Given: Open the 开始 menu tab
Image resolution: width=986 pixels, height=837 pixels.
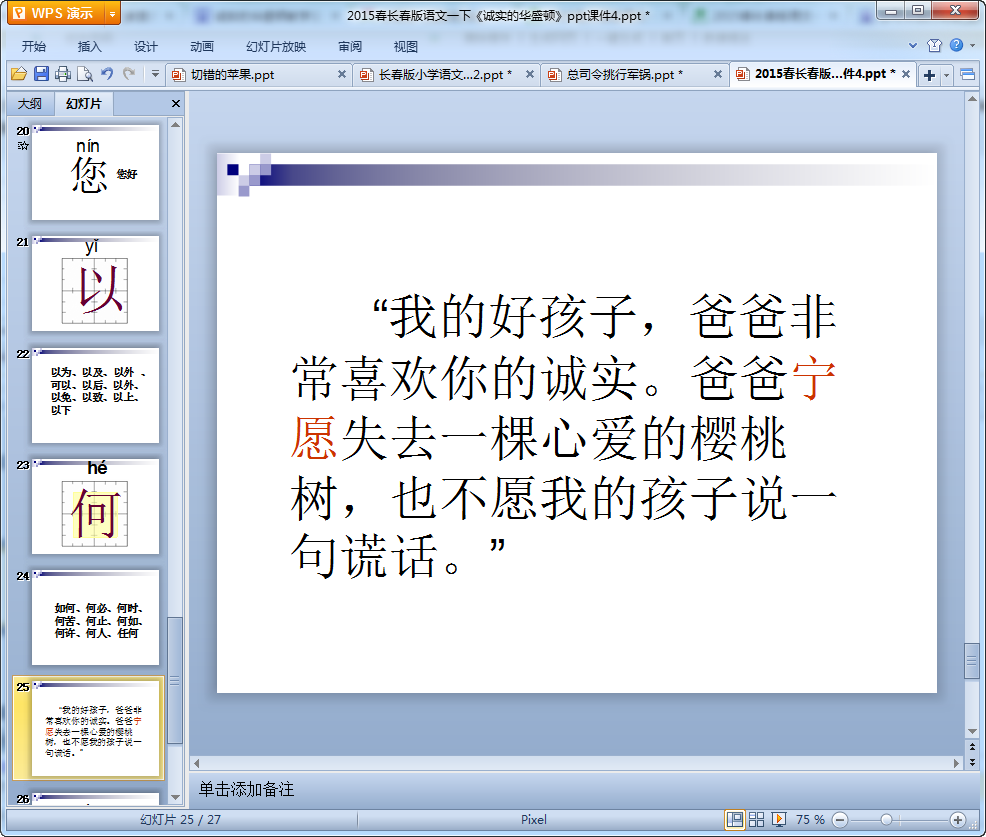Looking at the screenshot, I should (33, 47).
